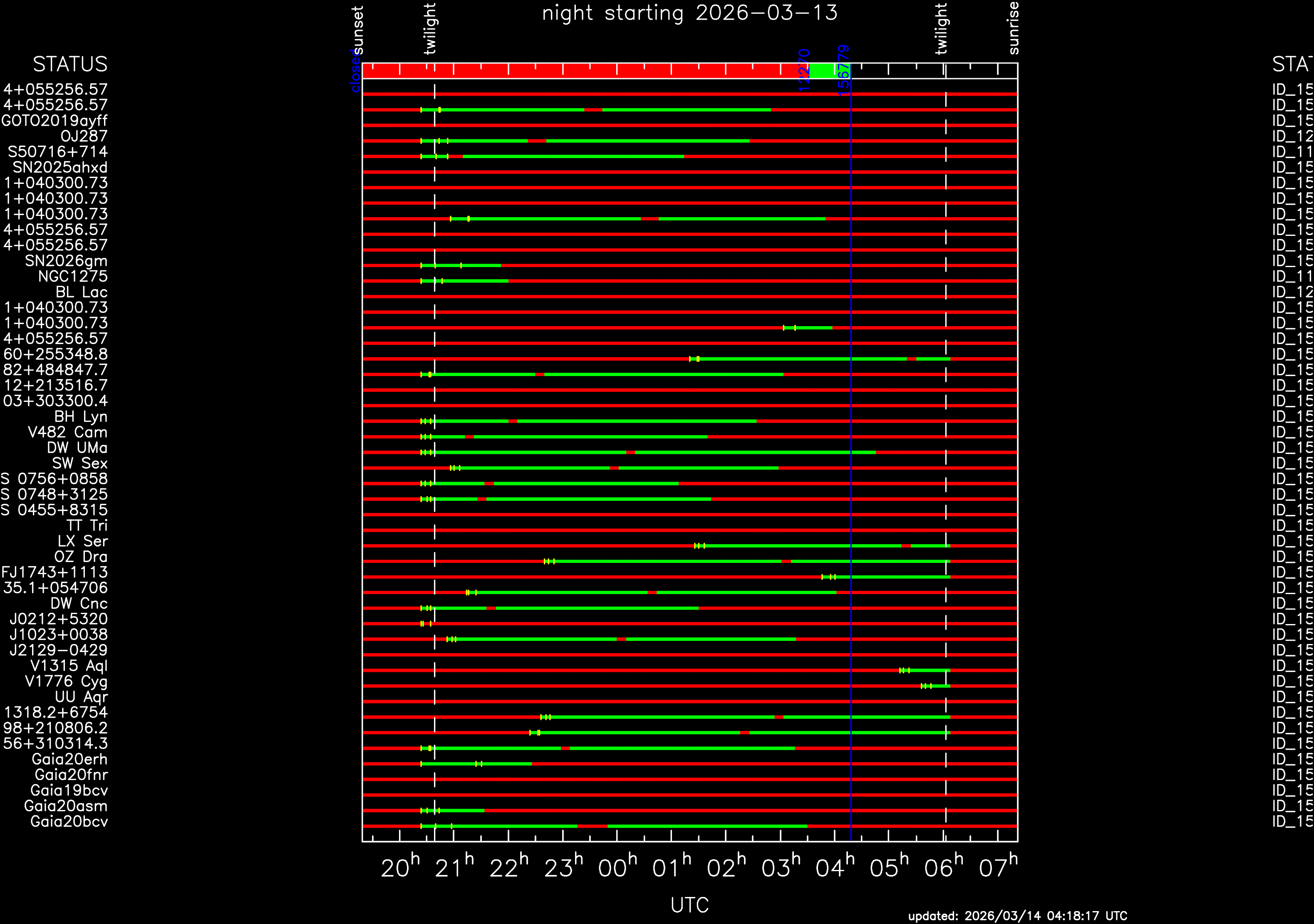Select the Gaia20erh target label

(x=69, y=759)
